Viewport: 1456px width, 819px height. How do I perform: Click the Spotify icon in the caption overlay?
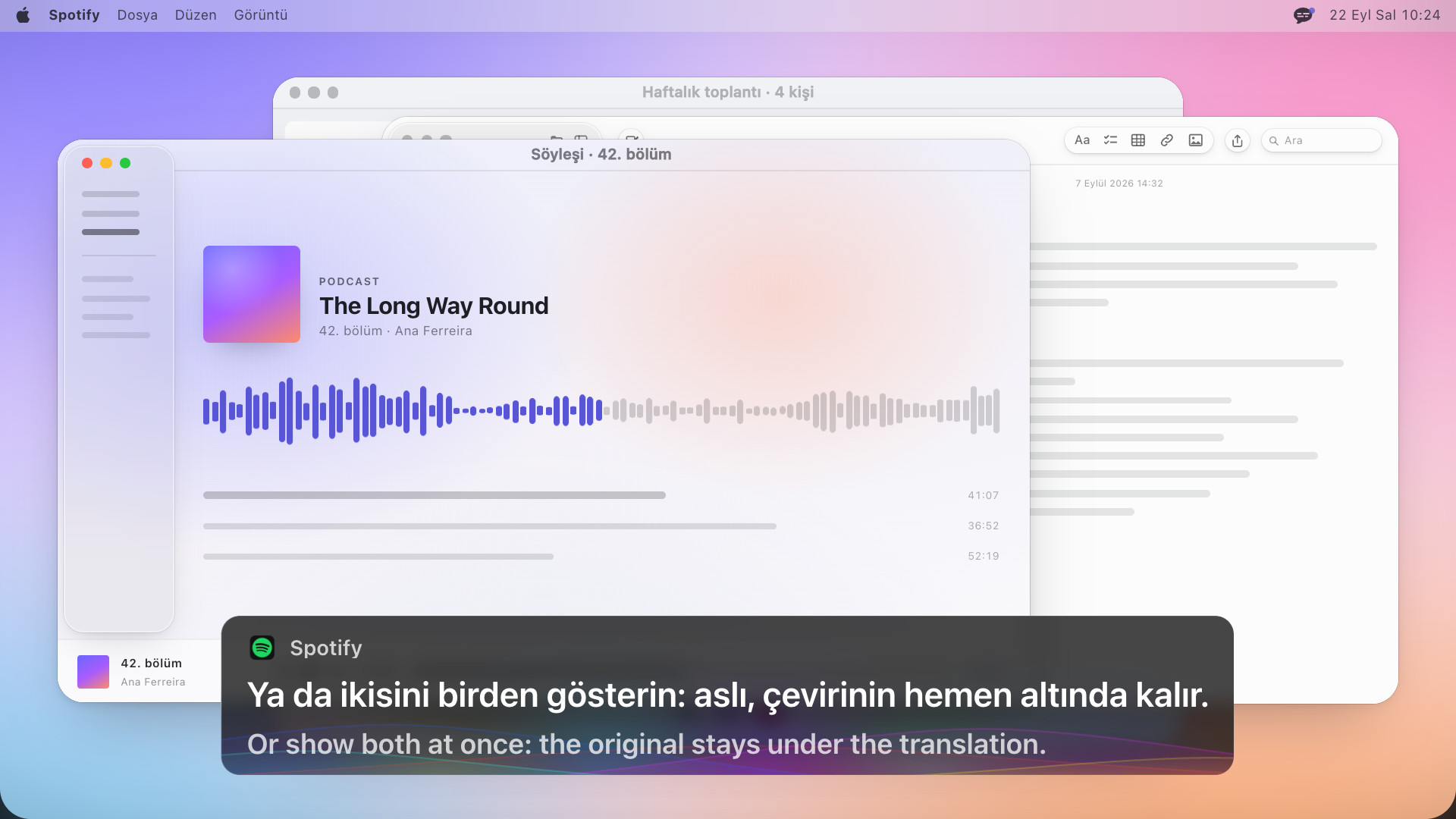tap(262, 648)
